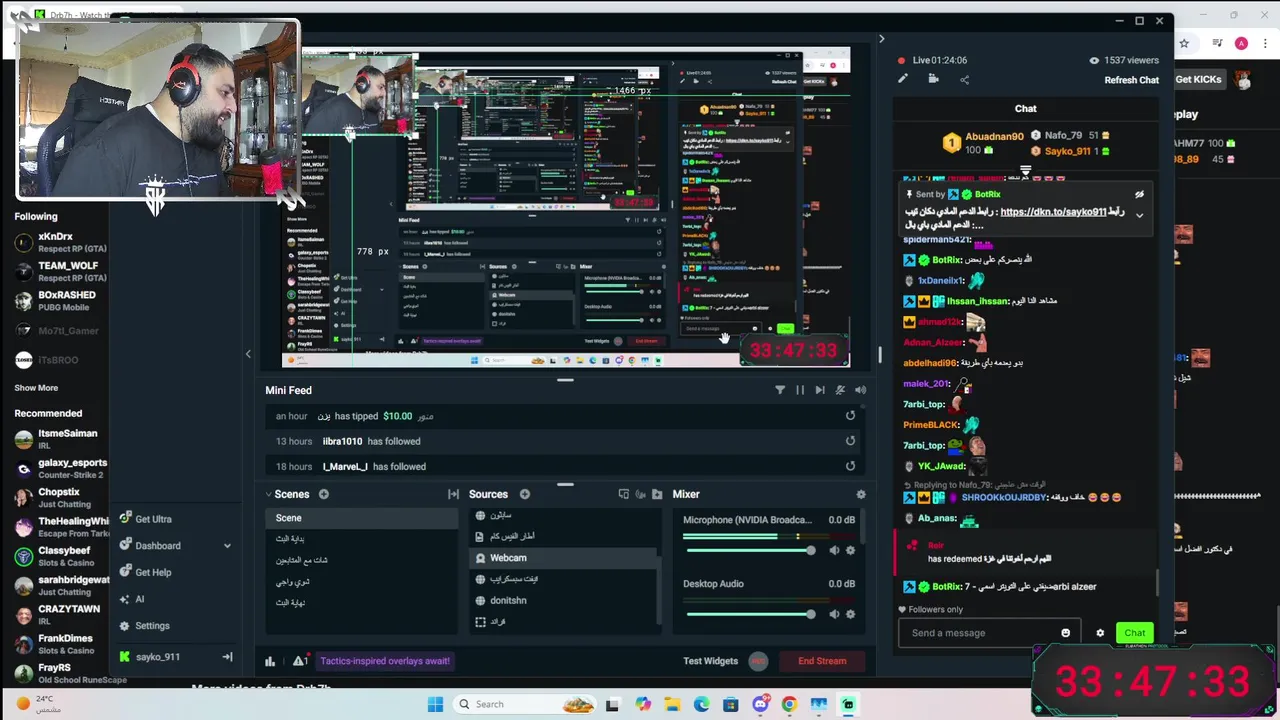Skip to next alert in Mini Feed

[x=820, y=390]
